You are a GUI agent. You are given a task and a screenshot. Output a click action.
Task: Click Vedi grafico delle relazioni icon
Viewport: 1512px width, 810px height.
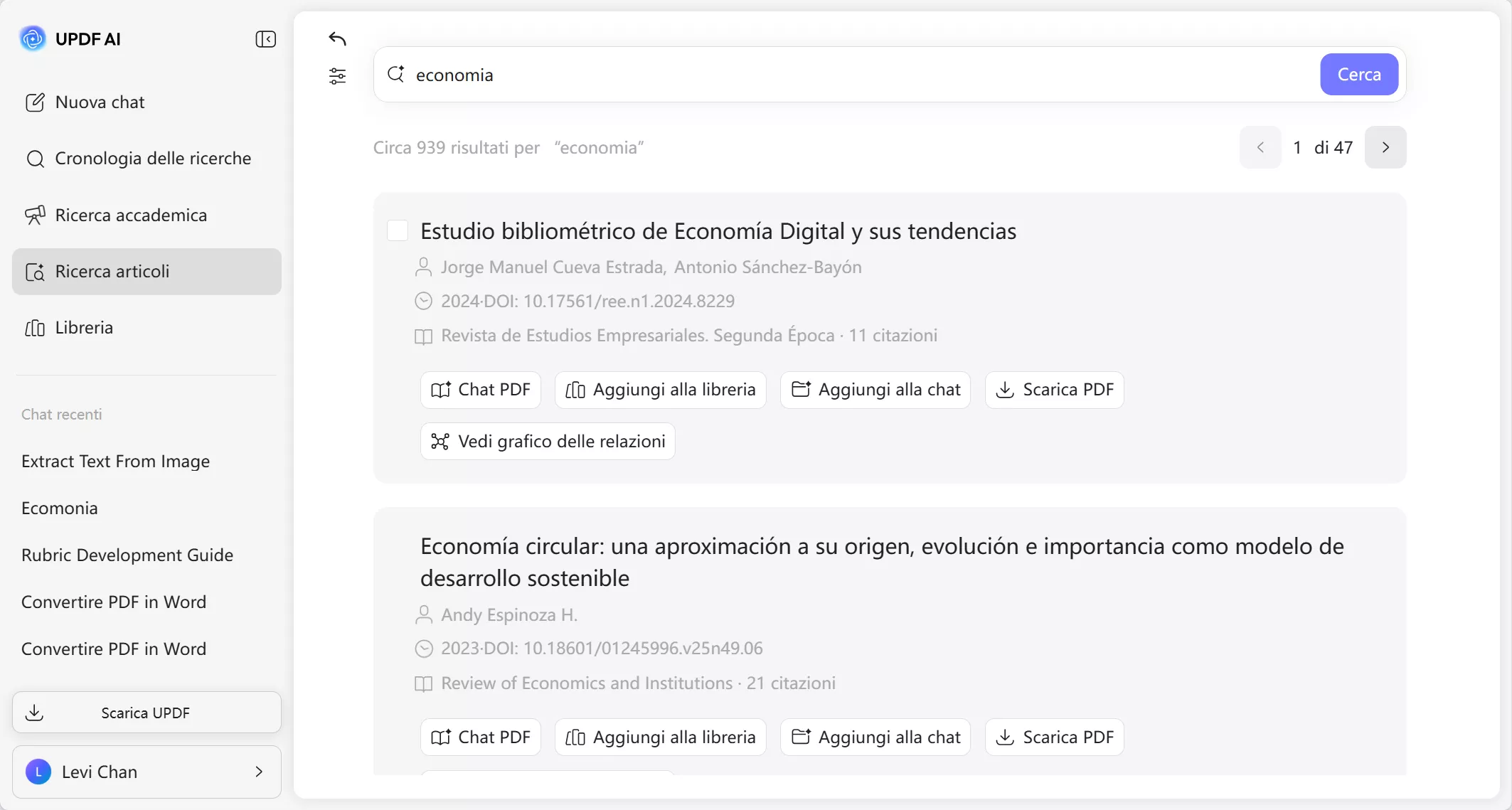pyautogui.click(x=441, y=441)
